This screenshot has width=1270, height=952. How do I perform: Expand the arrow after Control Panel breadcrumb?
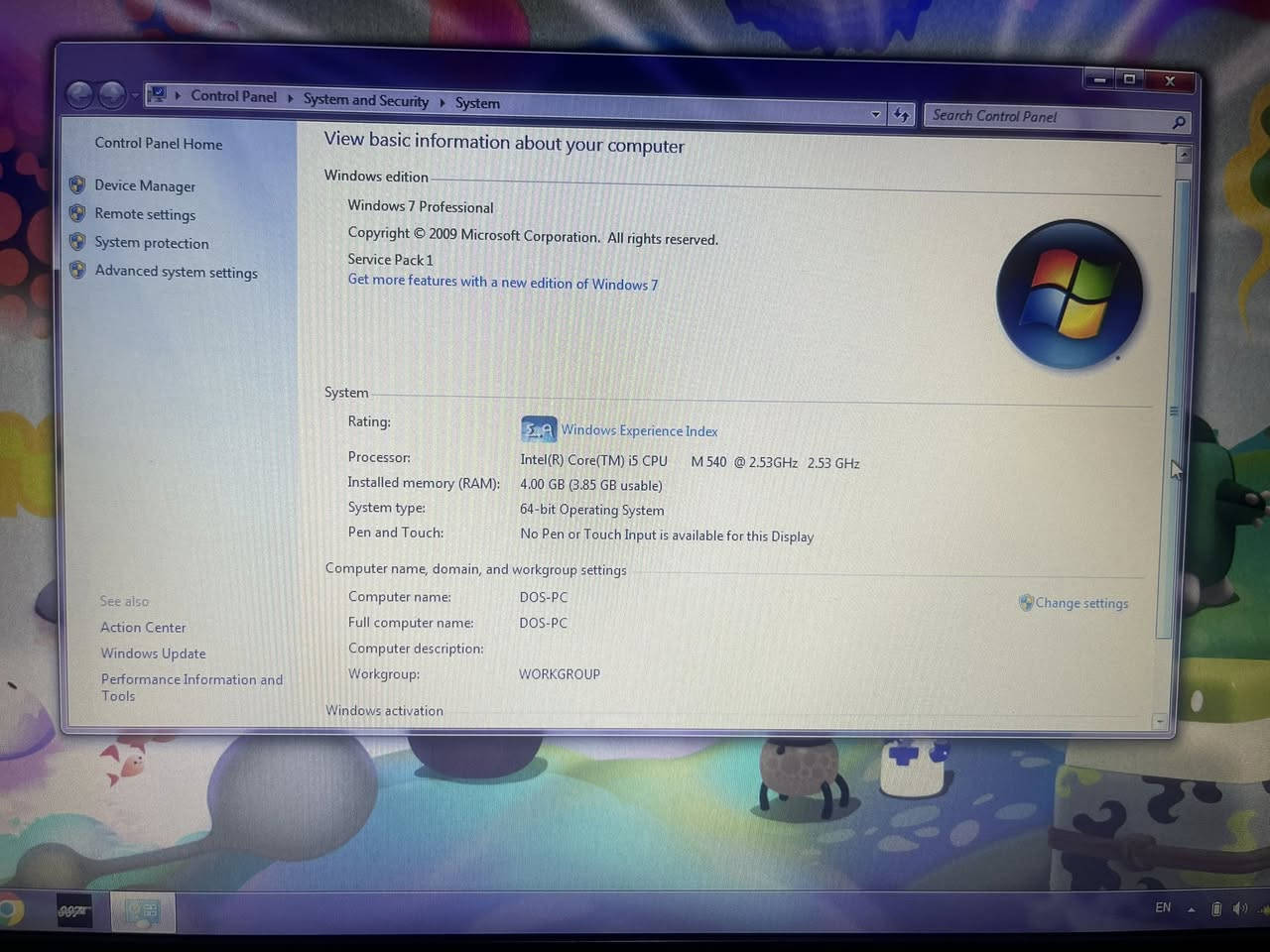click(290, 98)
